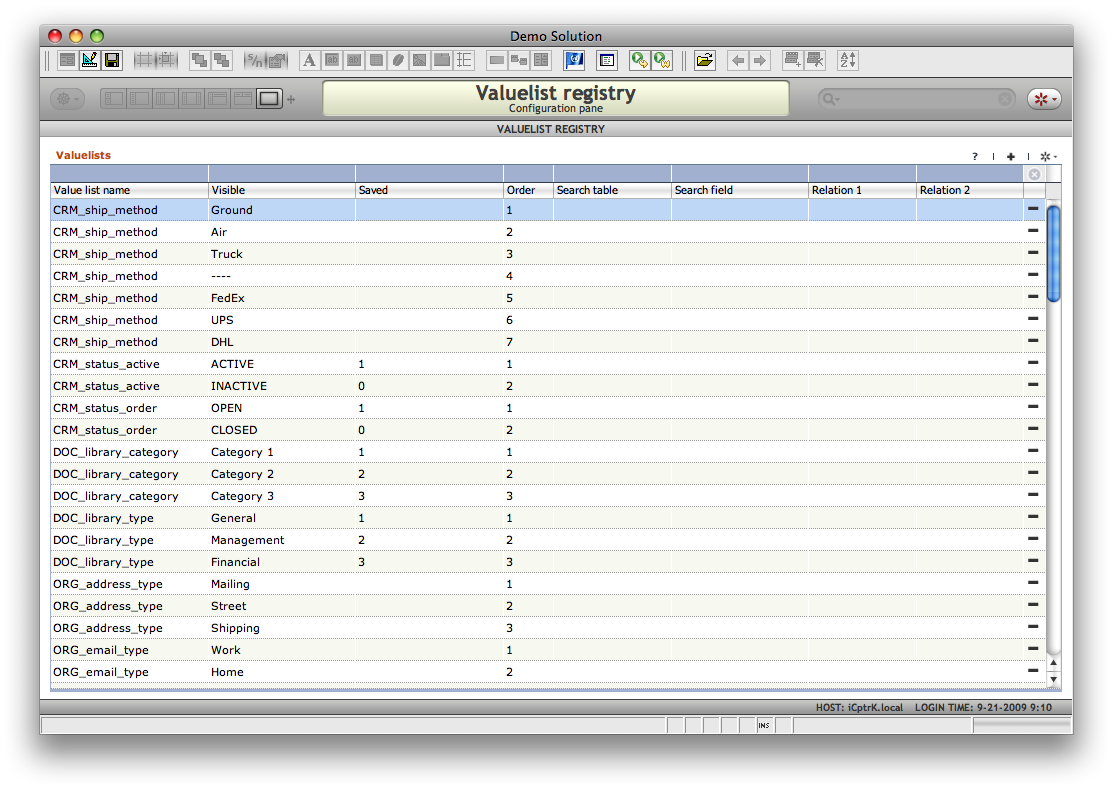This screenshot has width=1113, height=789.
Task: Click the blue flag internationalization icon
Action: [x=574, y=60]
